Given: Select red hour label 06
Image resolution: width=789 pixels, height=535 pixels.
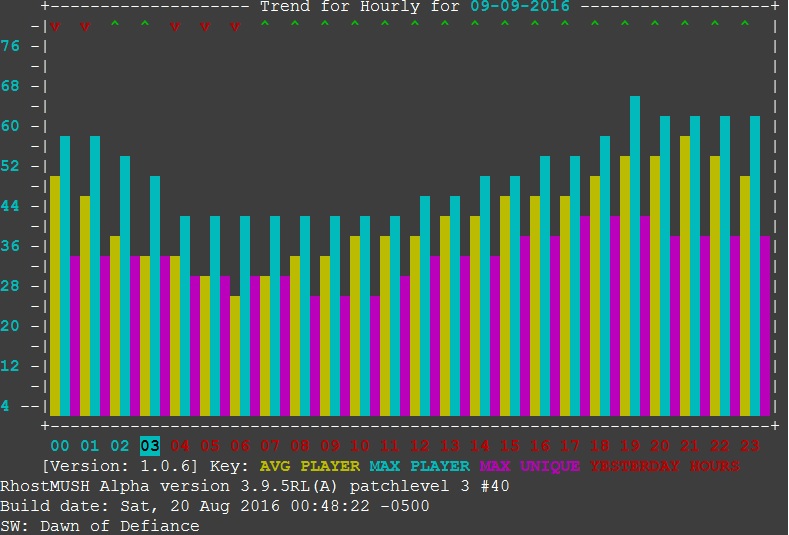Looking at the screenshot, I should click(240, 446).
